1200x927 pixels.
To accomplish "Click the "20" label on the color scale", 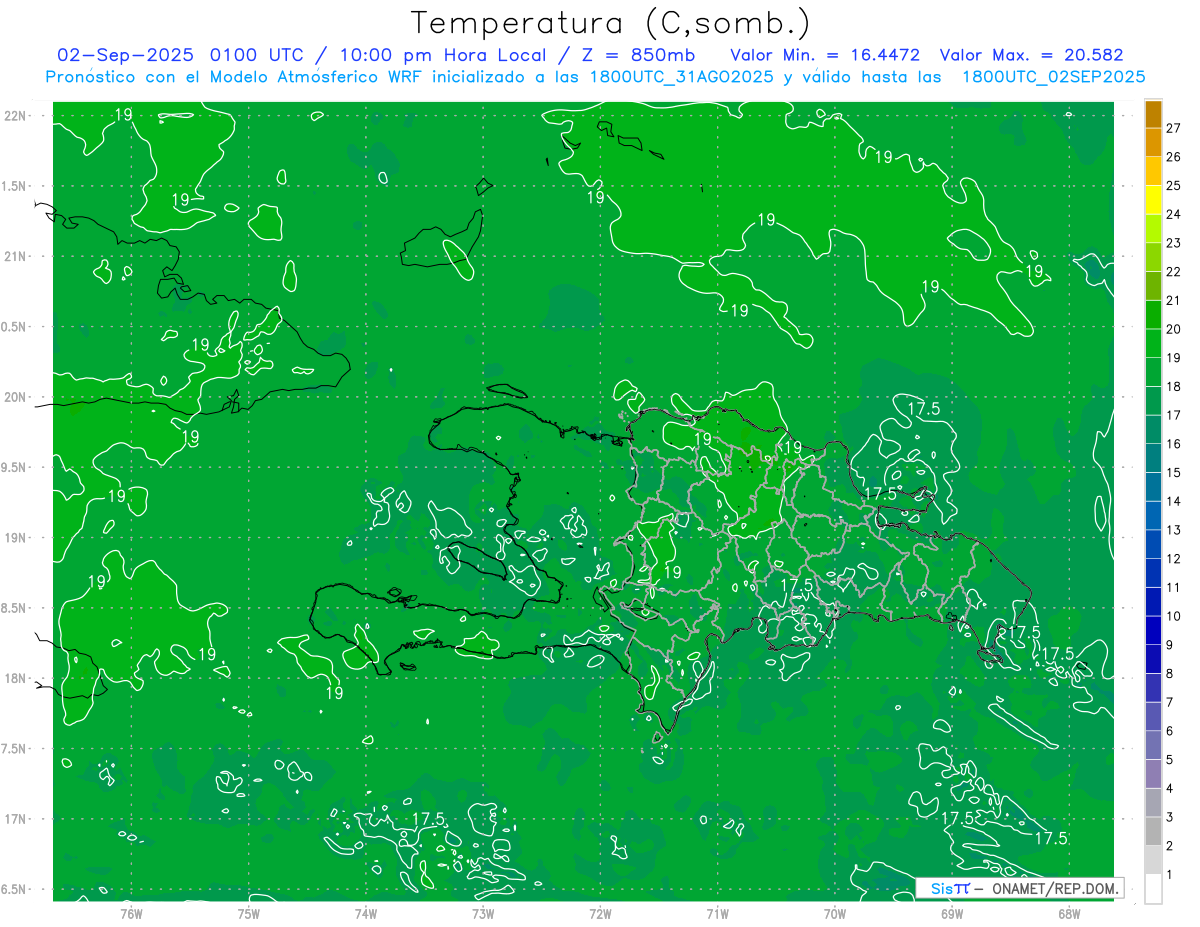I will (x=1174, y=329).
